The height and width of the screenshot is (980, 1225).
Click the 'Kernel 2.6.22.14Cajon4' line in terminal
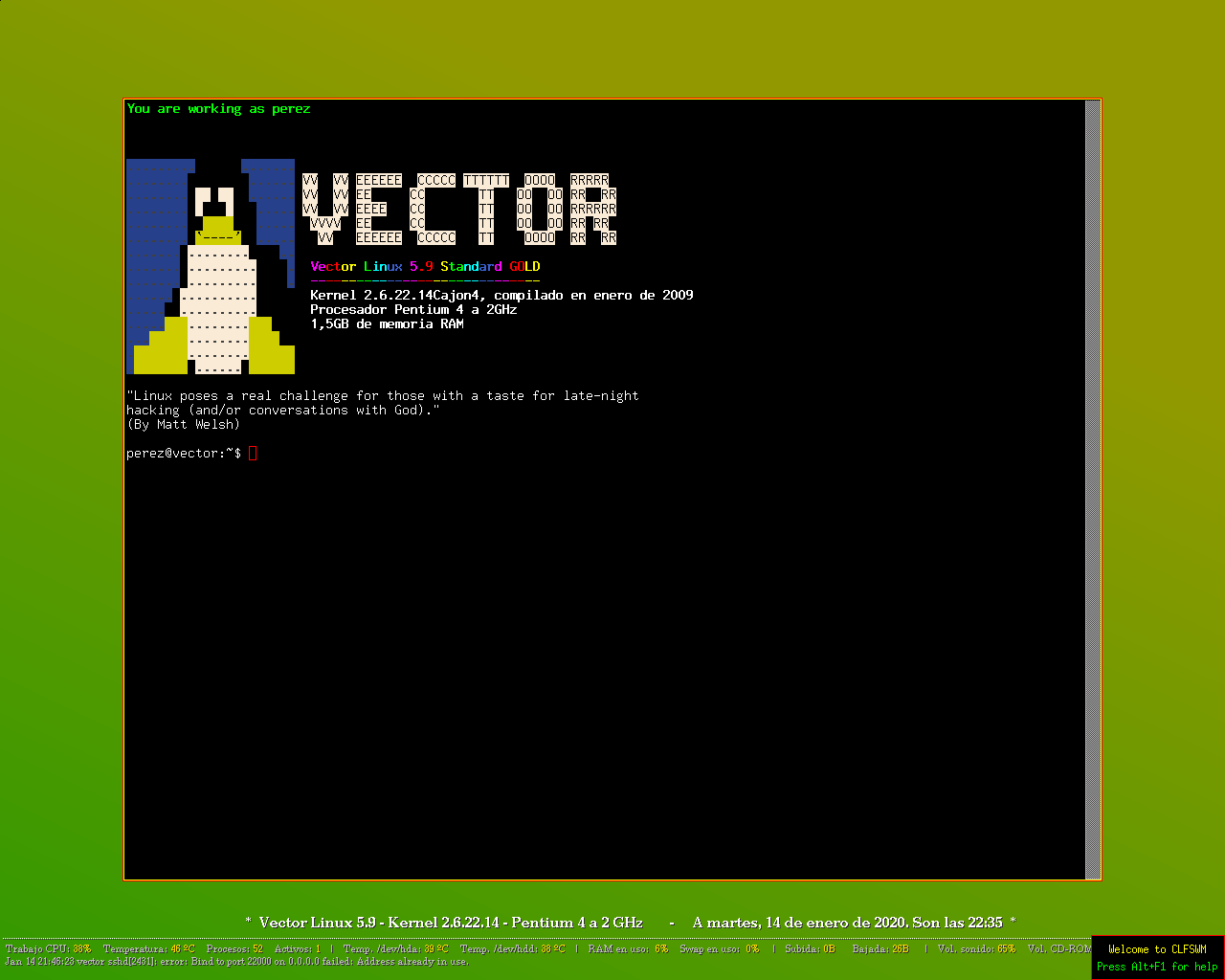[501, 295]
